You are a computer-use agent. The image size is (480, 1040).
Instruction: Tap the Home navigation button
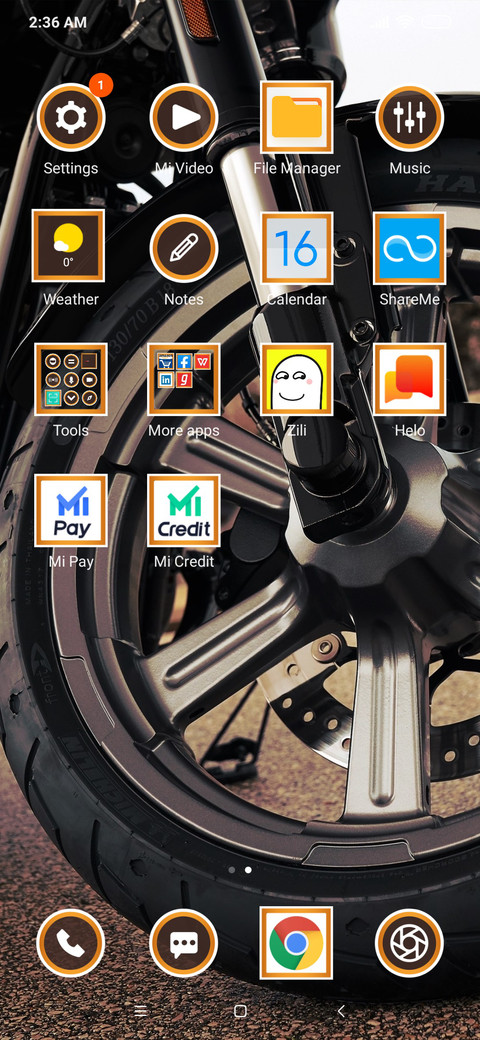[x=241, y=1011]
